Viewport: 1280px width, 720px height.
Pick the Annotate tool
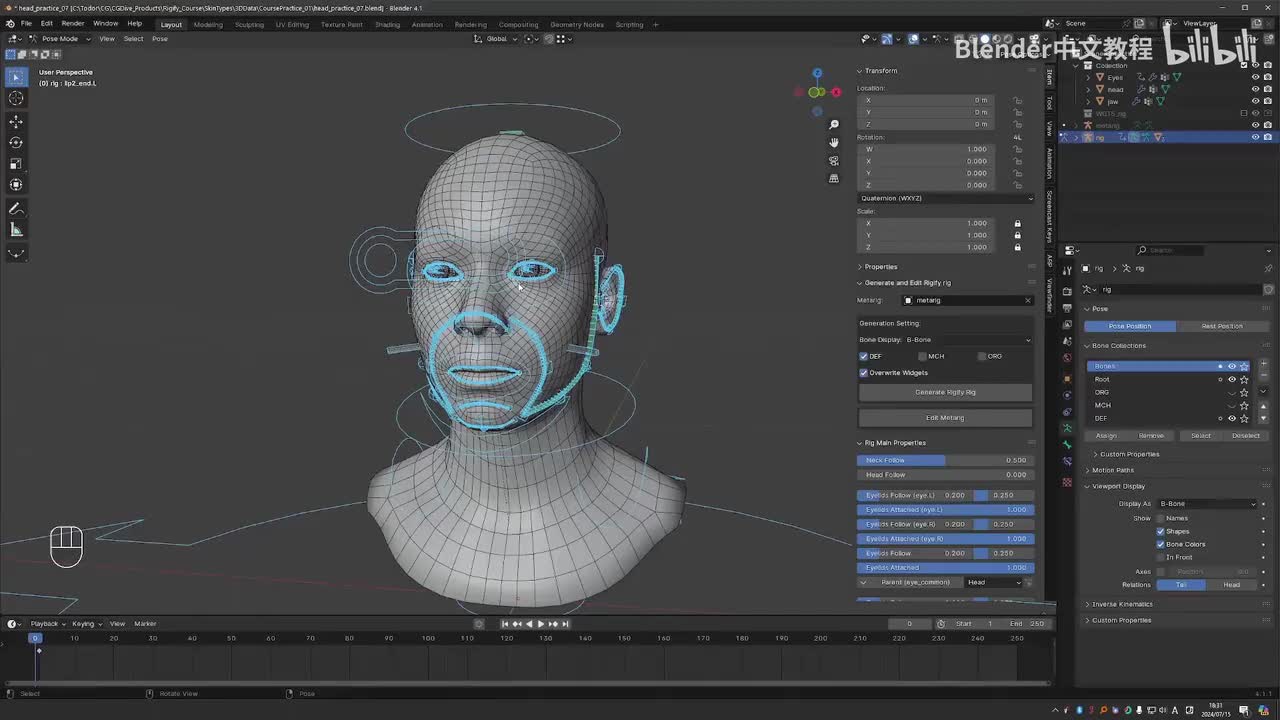[16, 209]
